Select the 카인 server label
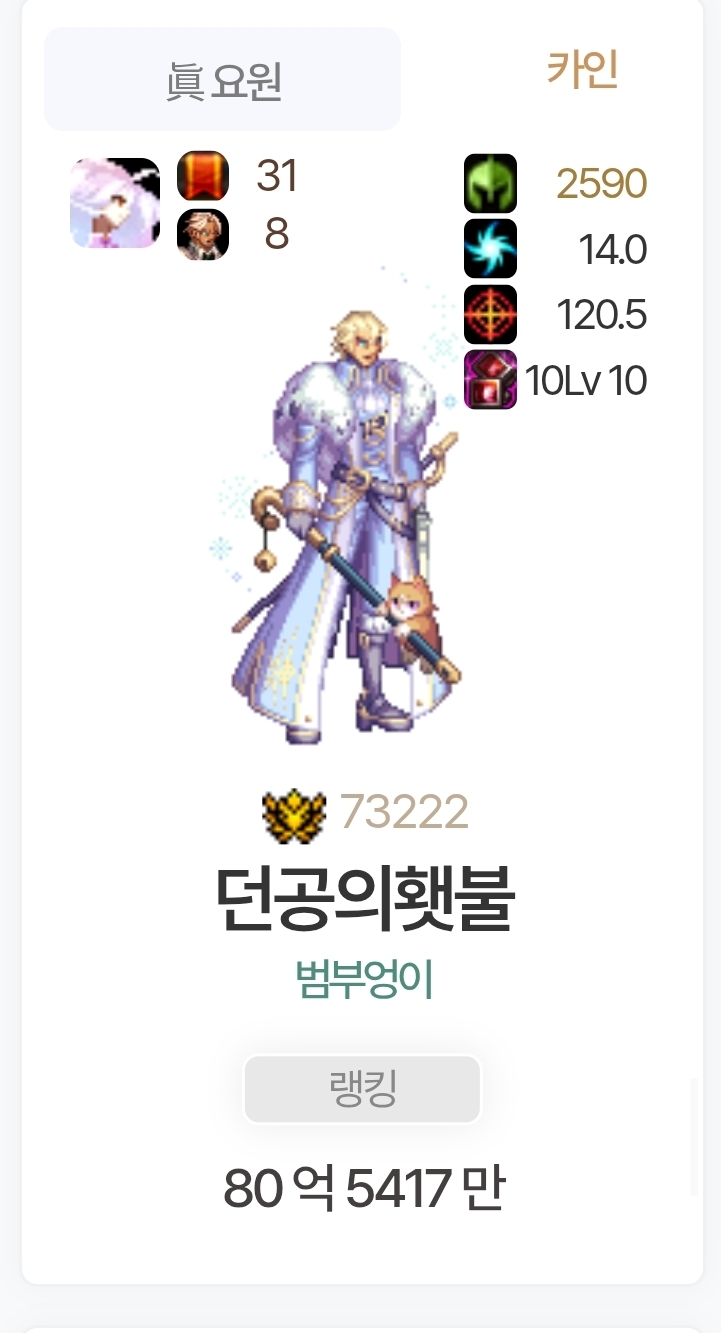The height and width of the screenshot is (1333, 721). coord(582,69)
